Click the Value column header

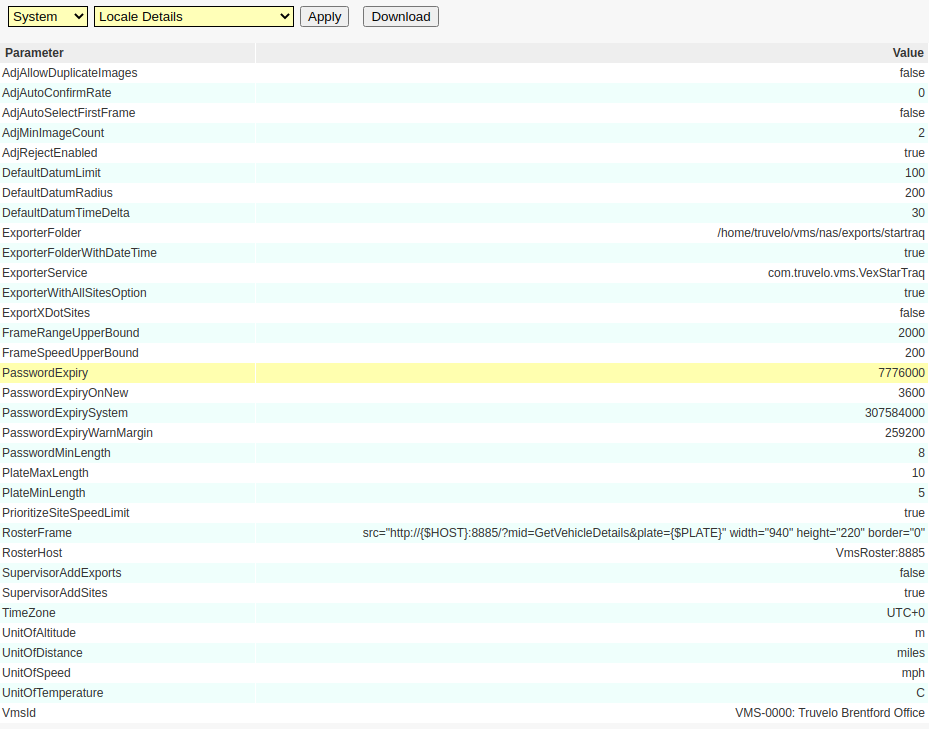point(907,53)
